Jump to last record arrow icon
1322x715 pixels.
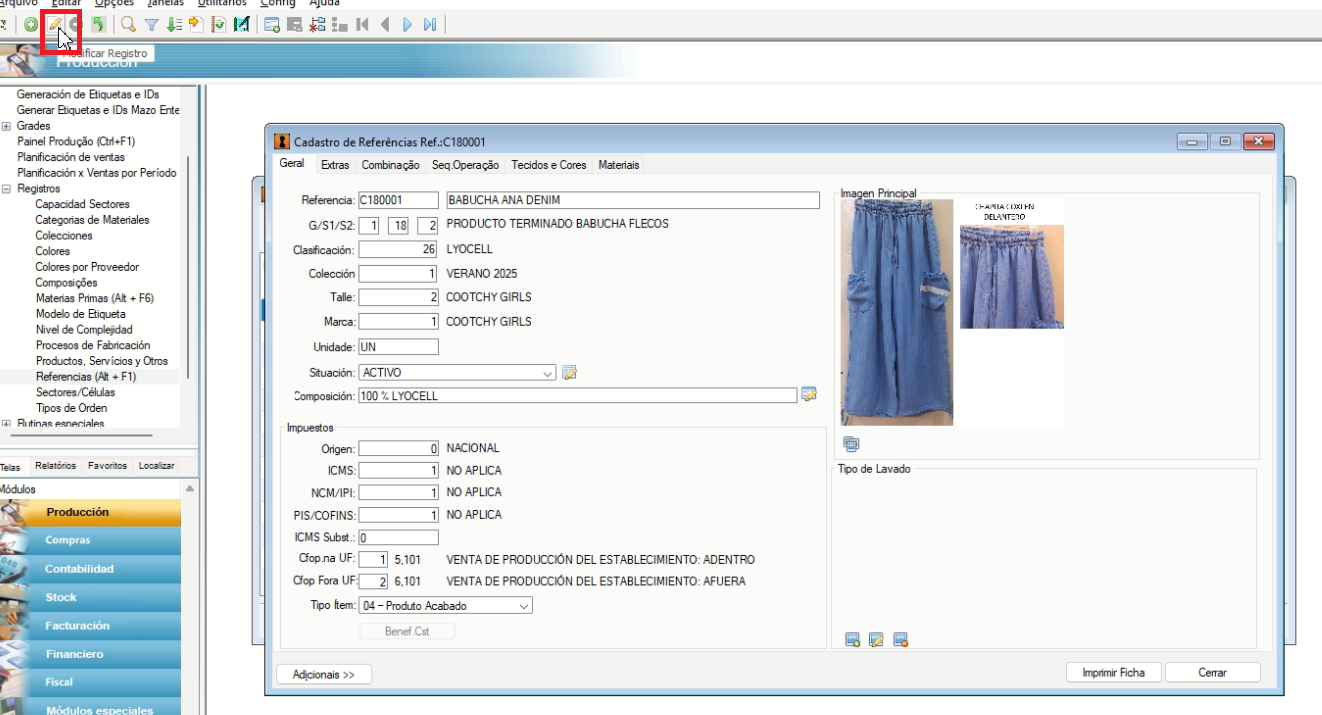tap(430, 25)
